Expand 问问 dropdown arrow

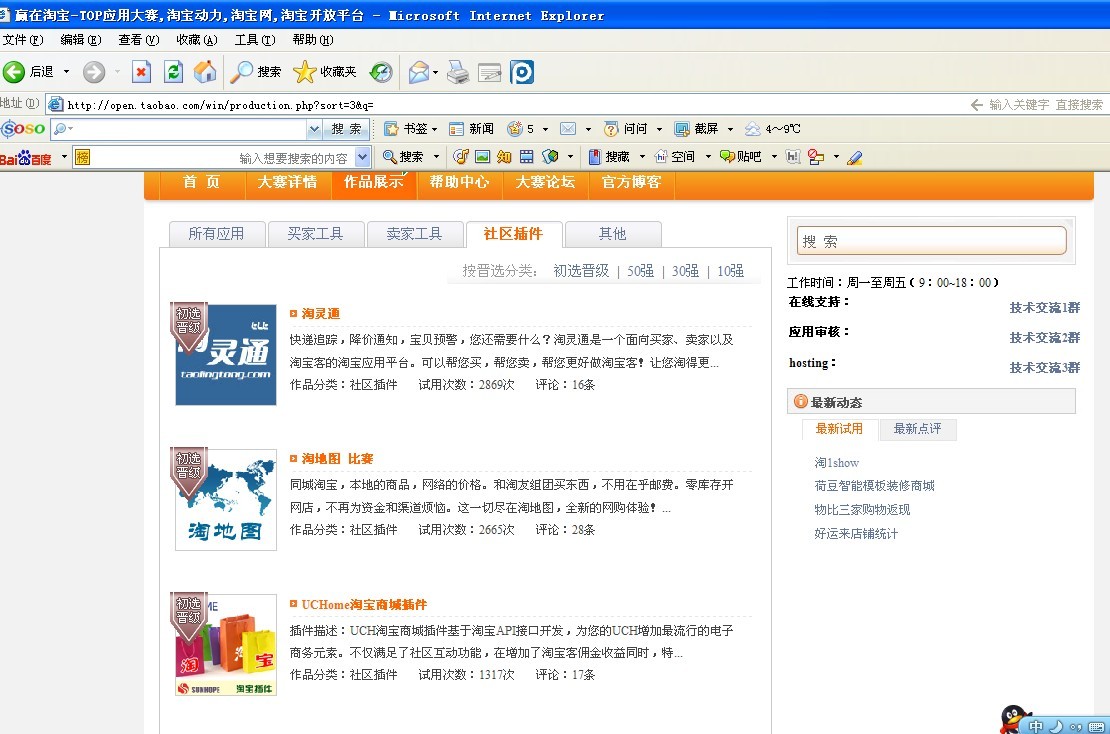659,130
